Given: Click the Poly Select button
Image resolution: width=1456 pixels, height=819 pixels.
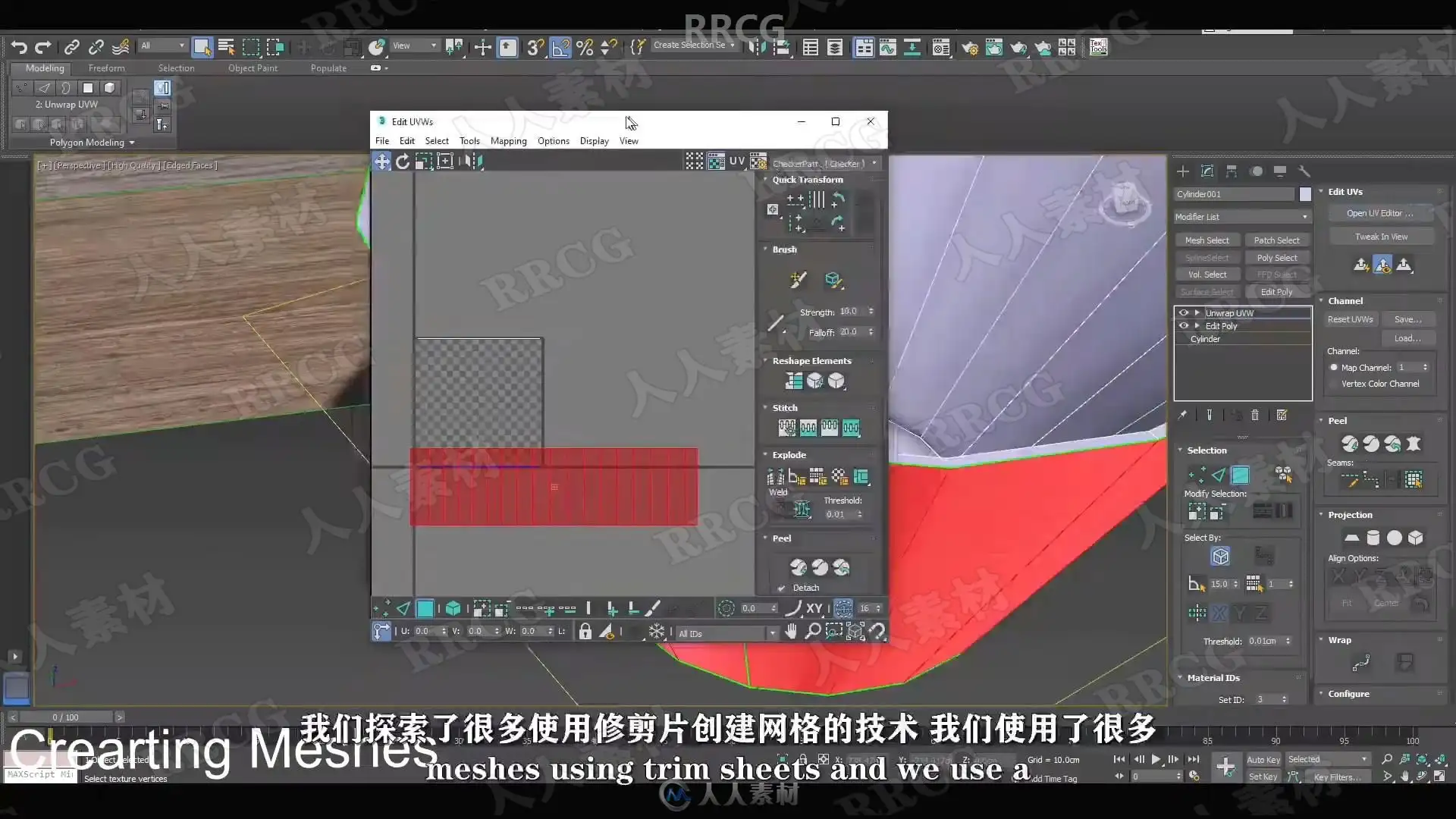Looking at the screenshot, I should [1276, 258].
